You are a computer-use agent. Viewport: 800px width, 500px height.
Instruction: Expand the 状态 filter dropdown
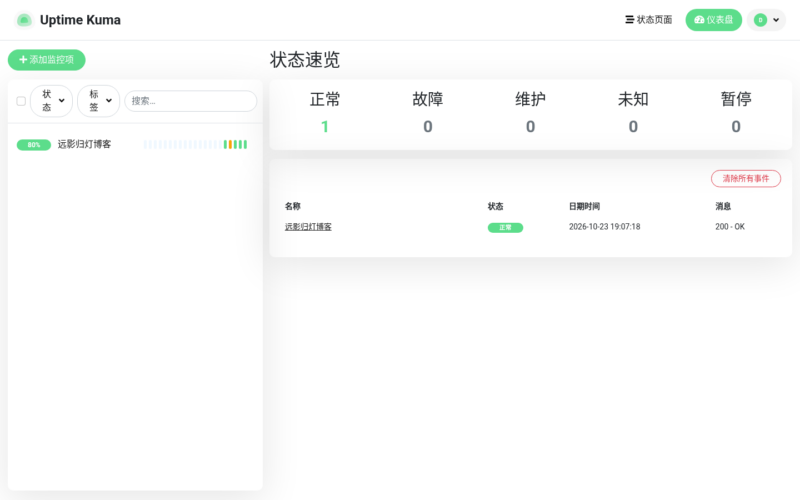[52, 101]
